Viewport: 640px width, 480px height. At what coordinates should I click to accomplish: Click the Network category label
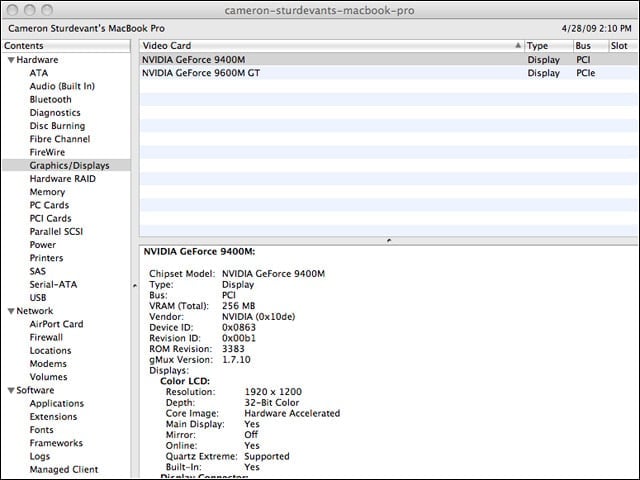pos(35,311)
